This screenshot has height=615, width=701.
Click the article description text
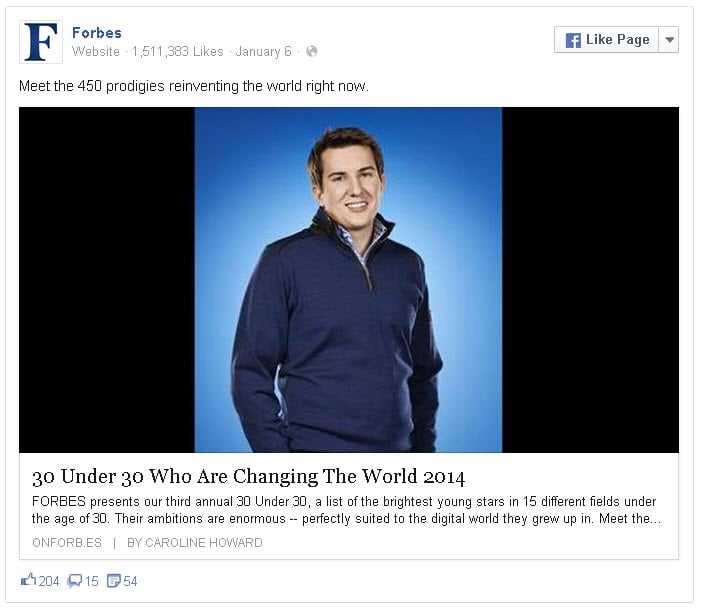point(346,510)
